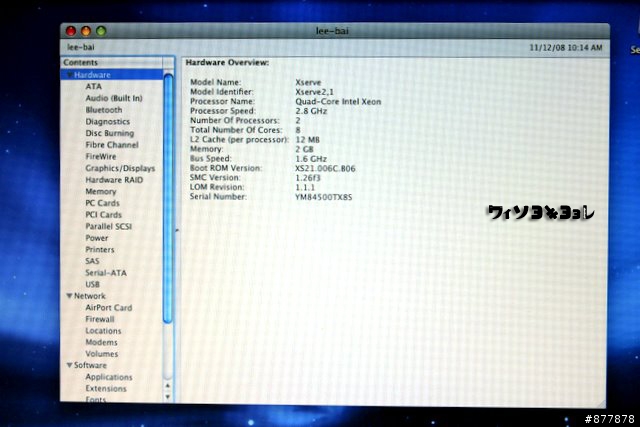Open Applications under Software

(109, 377)
